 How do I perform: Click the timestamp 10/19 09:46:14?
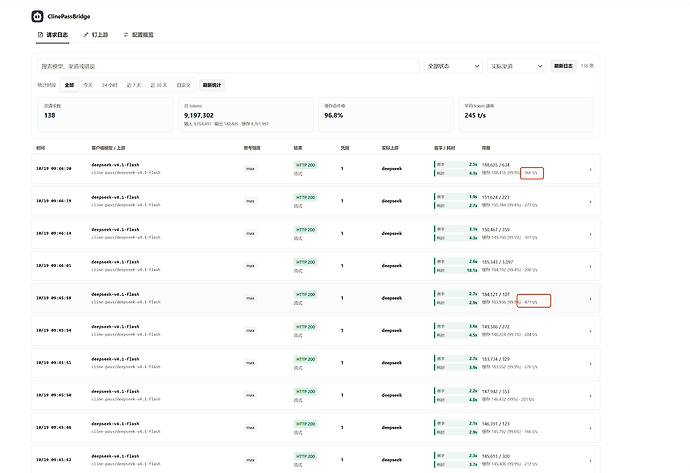pyautogui.click(x=54, y=233)
